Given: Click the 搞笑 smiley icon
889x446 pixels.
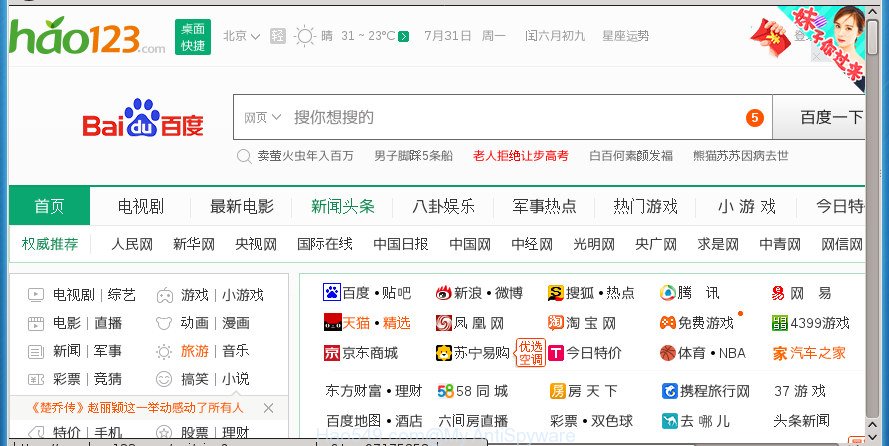Looking at the screenshot, I should [164, 379].
